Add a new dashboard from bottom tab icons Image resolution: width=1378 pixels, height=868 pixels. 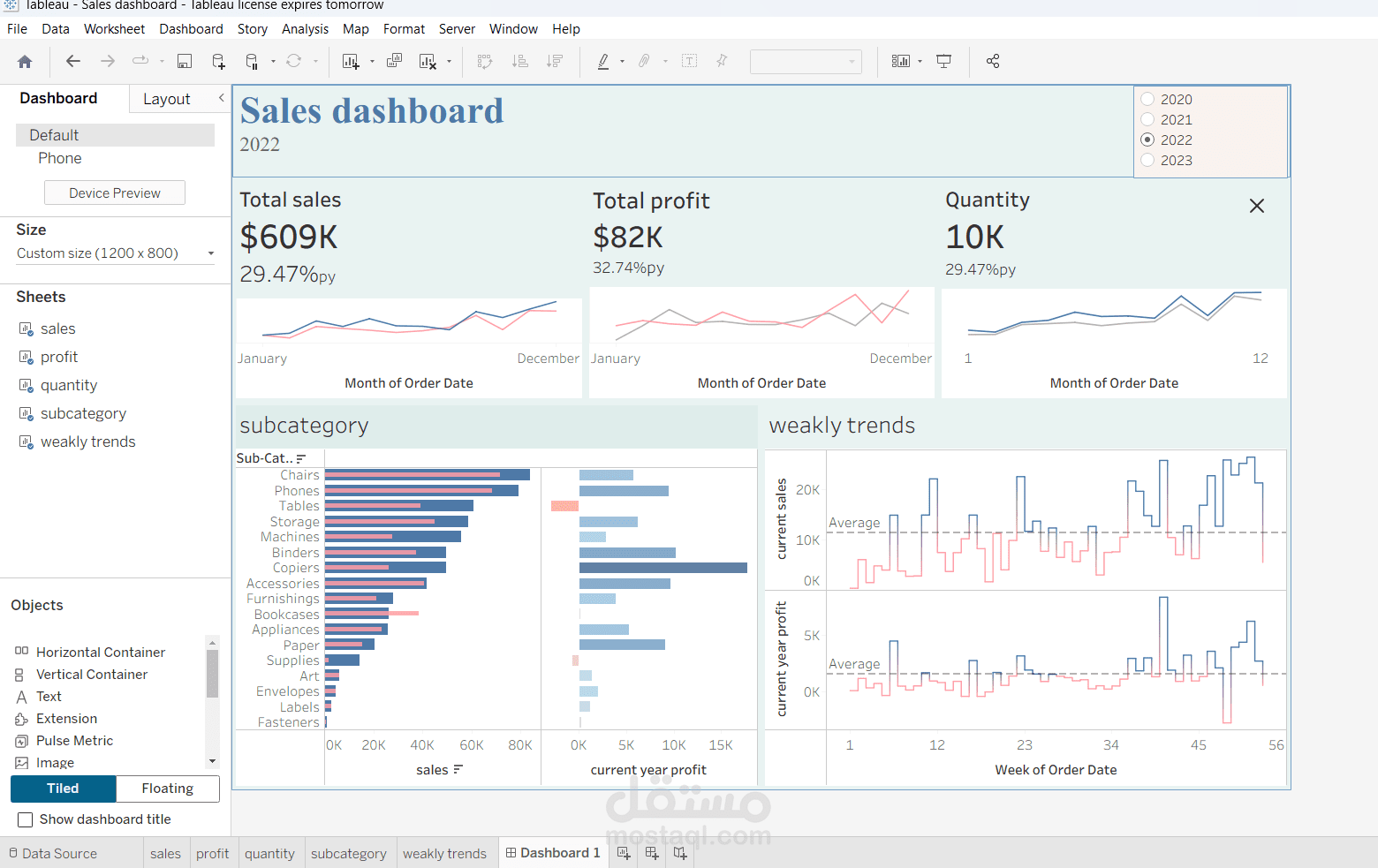(652, 853)
